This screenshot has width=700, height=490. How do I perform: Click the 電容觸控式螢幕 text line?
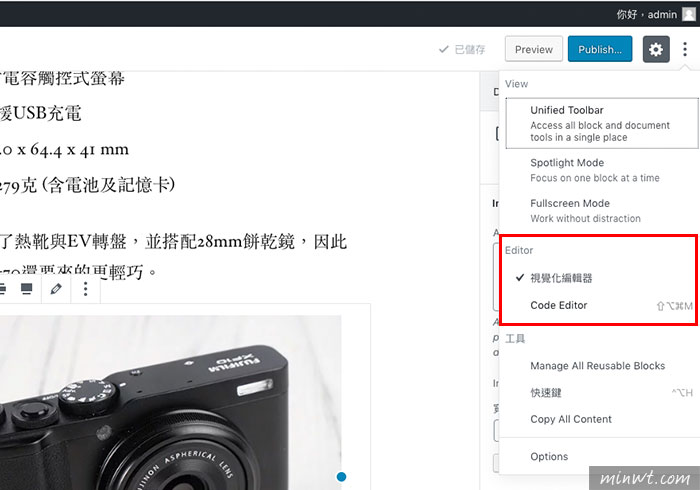pyautogui.click(x=62, y=79)
